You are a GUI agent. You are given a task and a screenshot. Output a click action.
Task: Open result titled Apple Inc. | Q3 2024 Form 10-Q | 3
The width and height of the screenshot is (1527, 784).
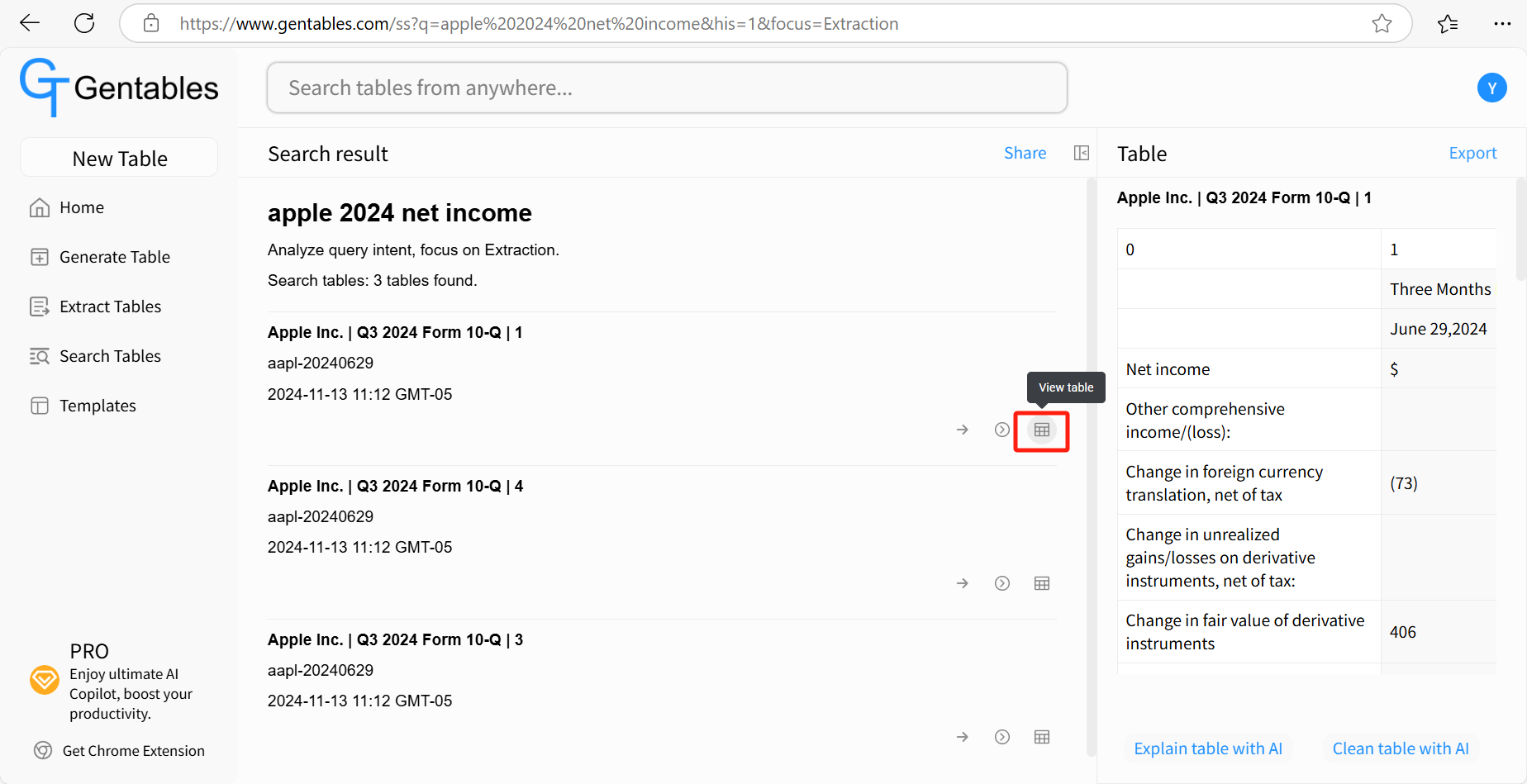pos(395,639)
